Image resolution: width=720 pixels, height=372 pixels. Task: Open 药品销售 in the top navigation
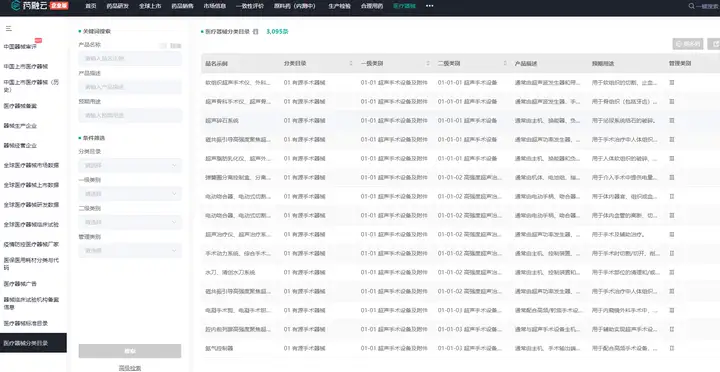click(x=183, y=6)
